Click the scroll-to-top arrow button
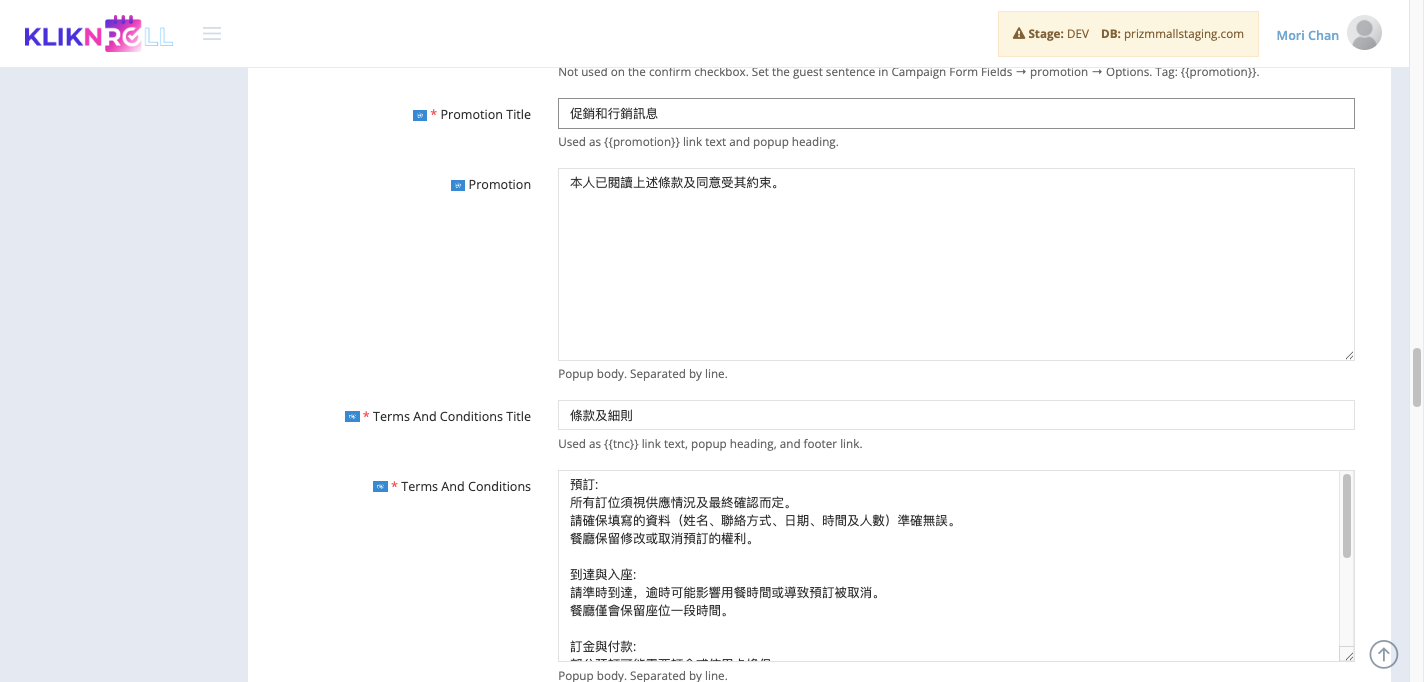This screenshot has height=682, width=1424. [1383, 654]
